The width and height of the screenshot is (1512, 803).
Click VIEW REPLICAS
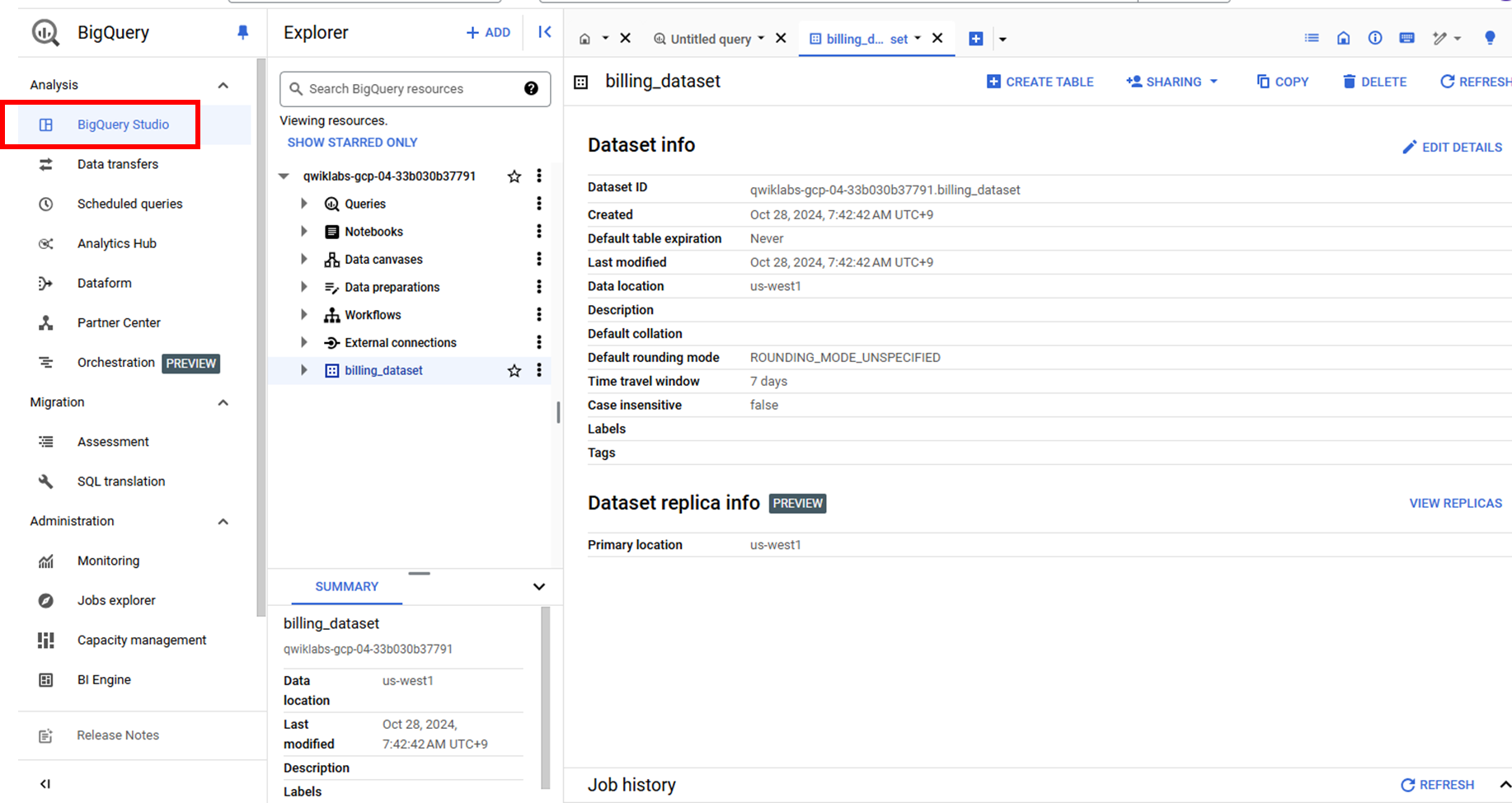coord(1456,503)
